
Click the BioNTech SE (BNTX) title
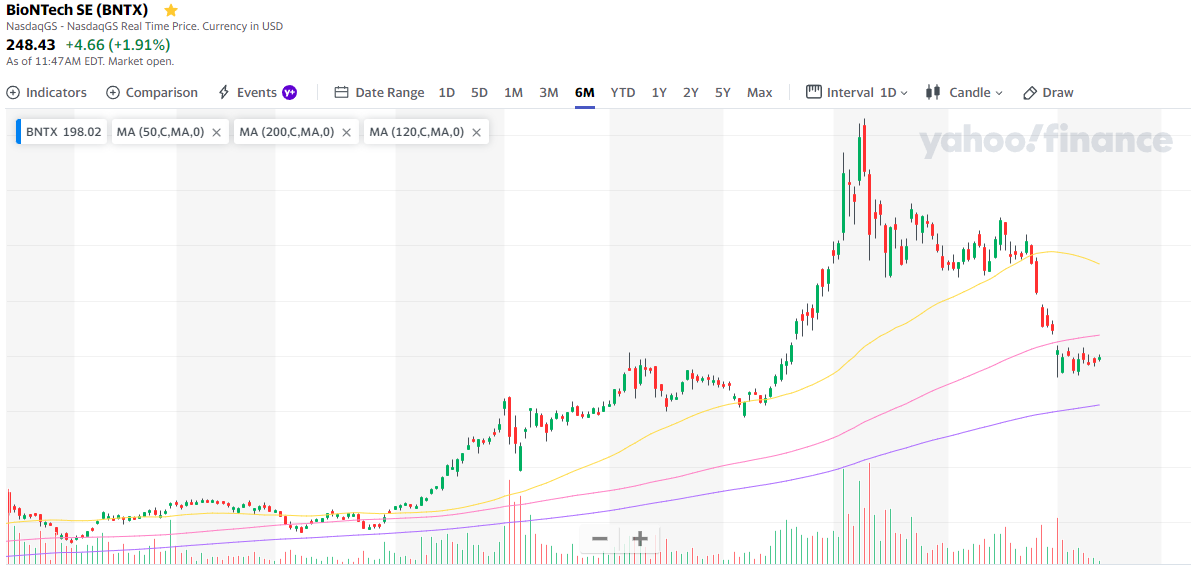77,10
